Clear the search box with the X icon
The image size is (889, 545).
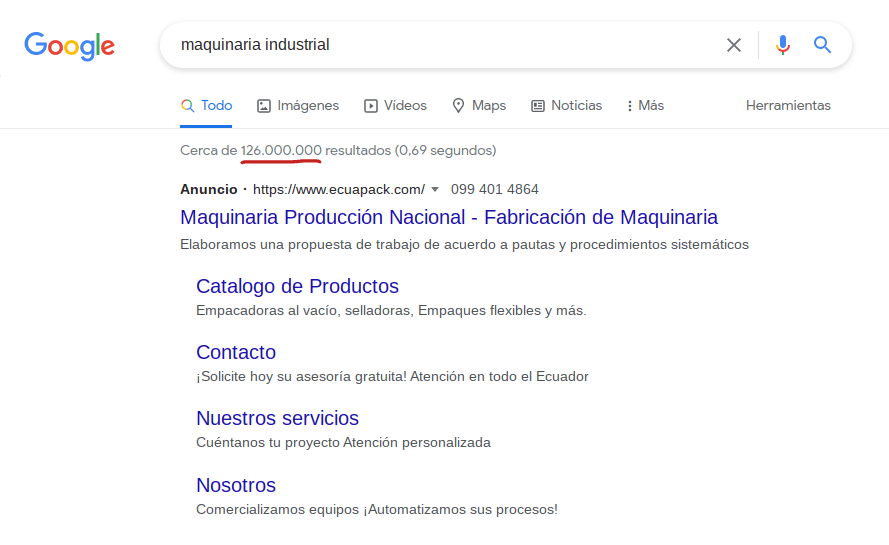click(734, 45)
